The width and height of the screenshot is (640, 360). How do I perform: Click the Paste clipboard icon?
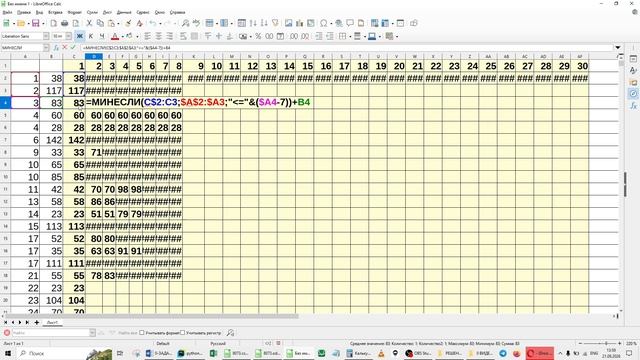pyautogui.click(x=111, y=23)
